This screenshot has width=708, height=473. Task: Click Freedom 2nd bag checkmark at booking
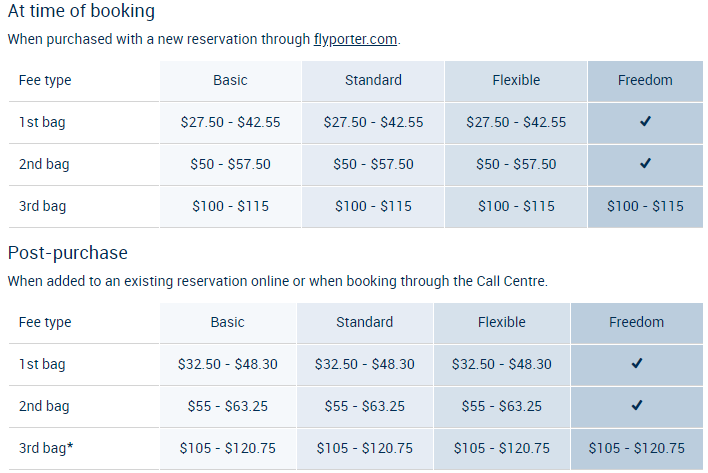tap(645, 164)
